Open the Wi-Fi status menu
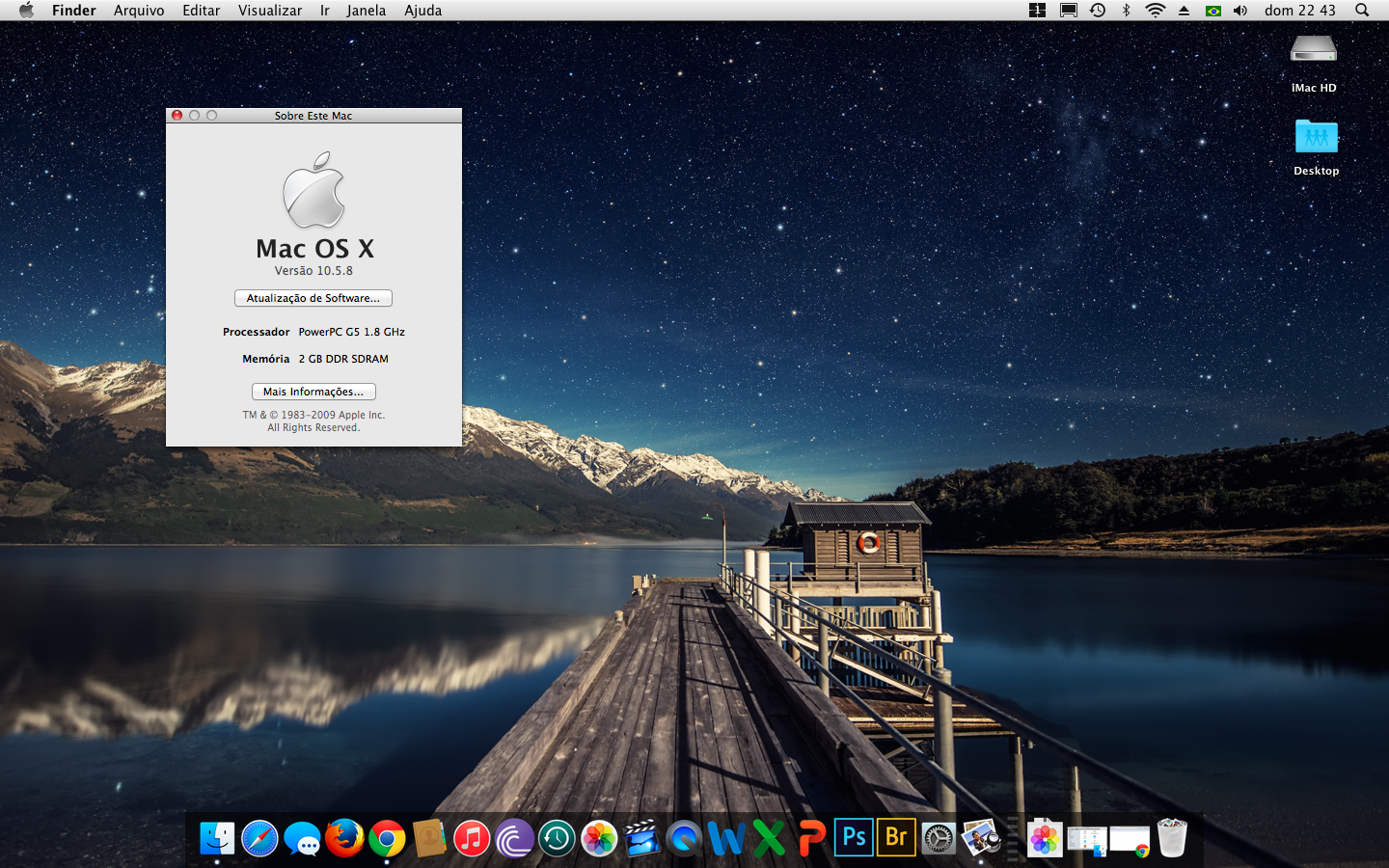 point(1155,11)
